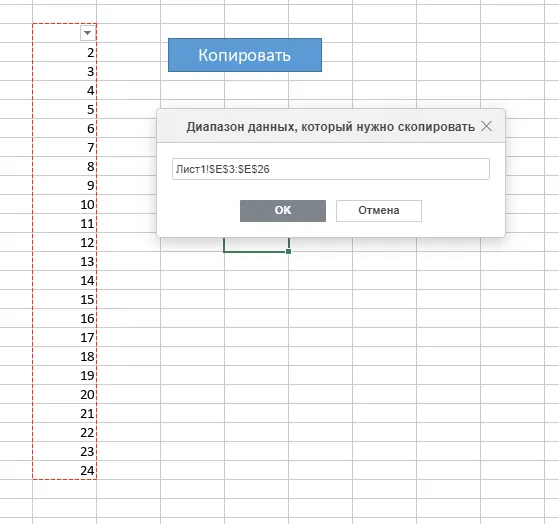Select the cell containing number 19

(x=65, y=375)
